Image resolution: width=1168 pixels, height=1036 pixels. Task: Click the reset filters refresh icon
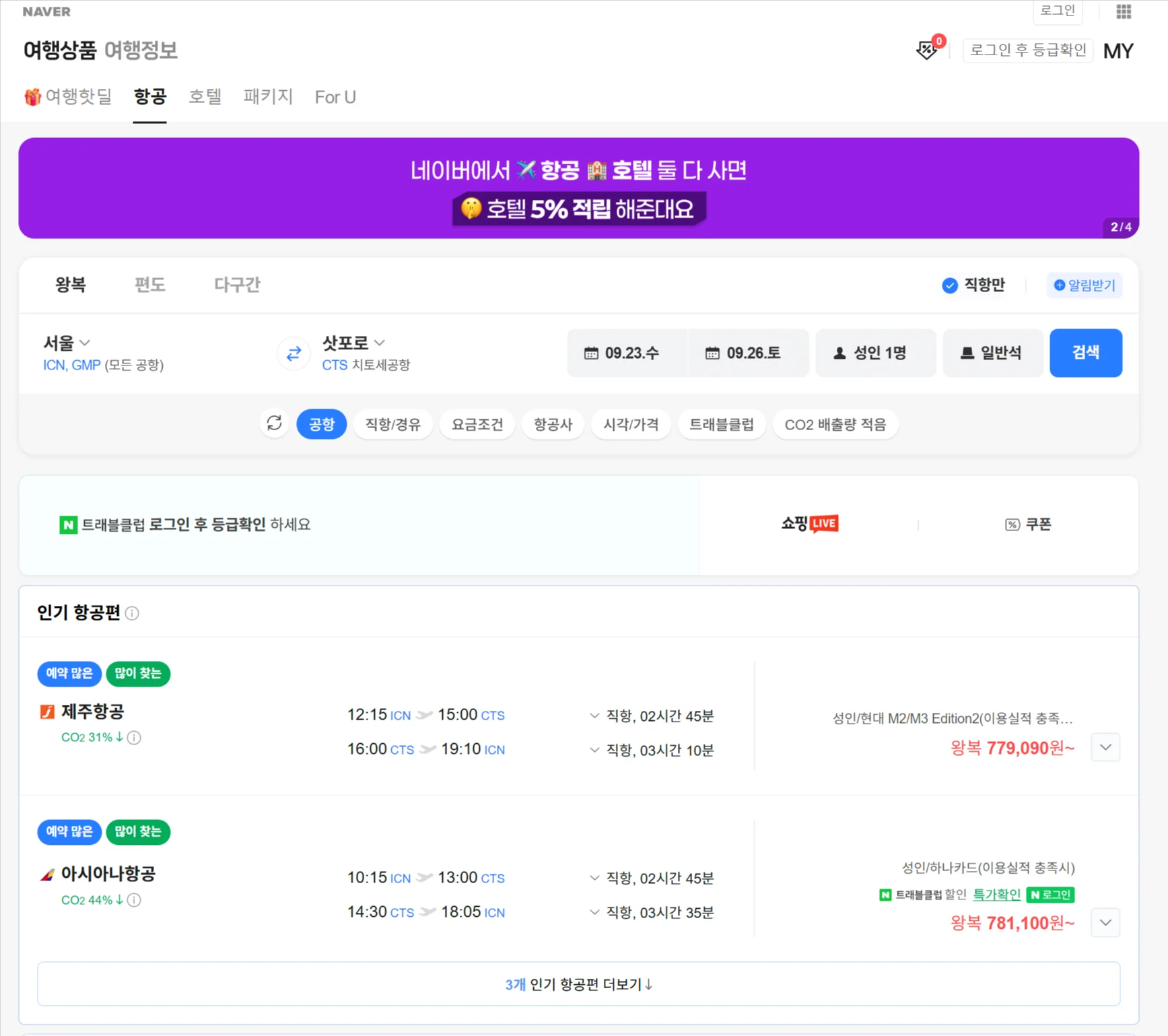point(274,423)
